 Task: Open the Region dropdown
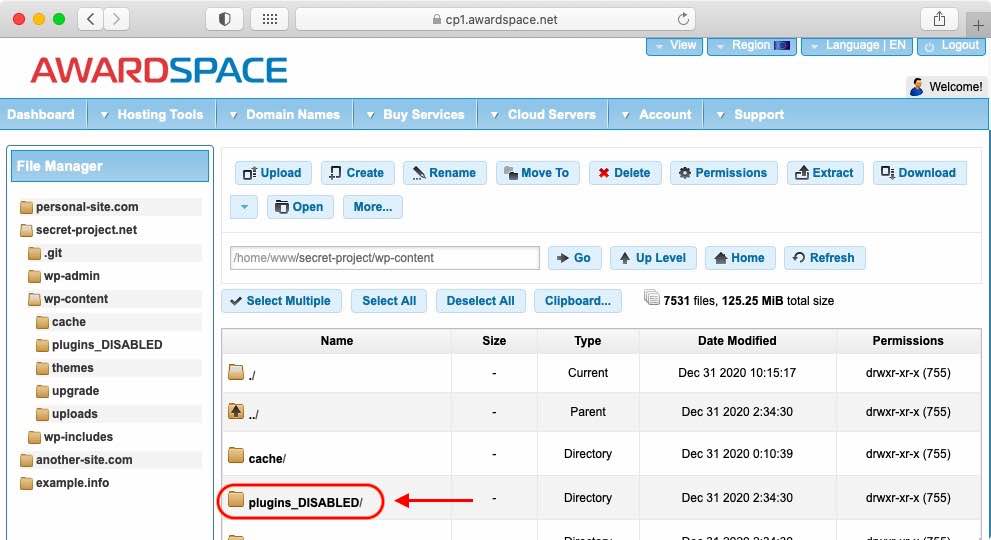[752, 46]
